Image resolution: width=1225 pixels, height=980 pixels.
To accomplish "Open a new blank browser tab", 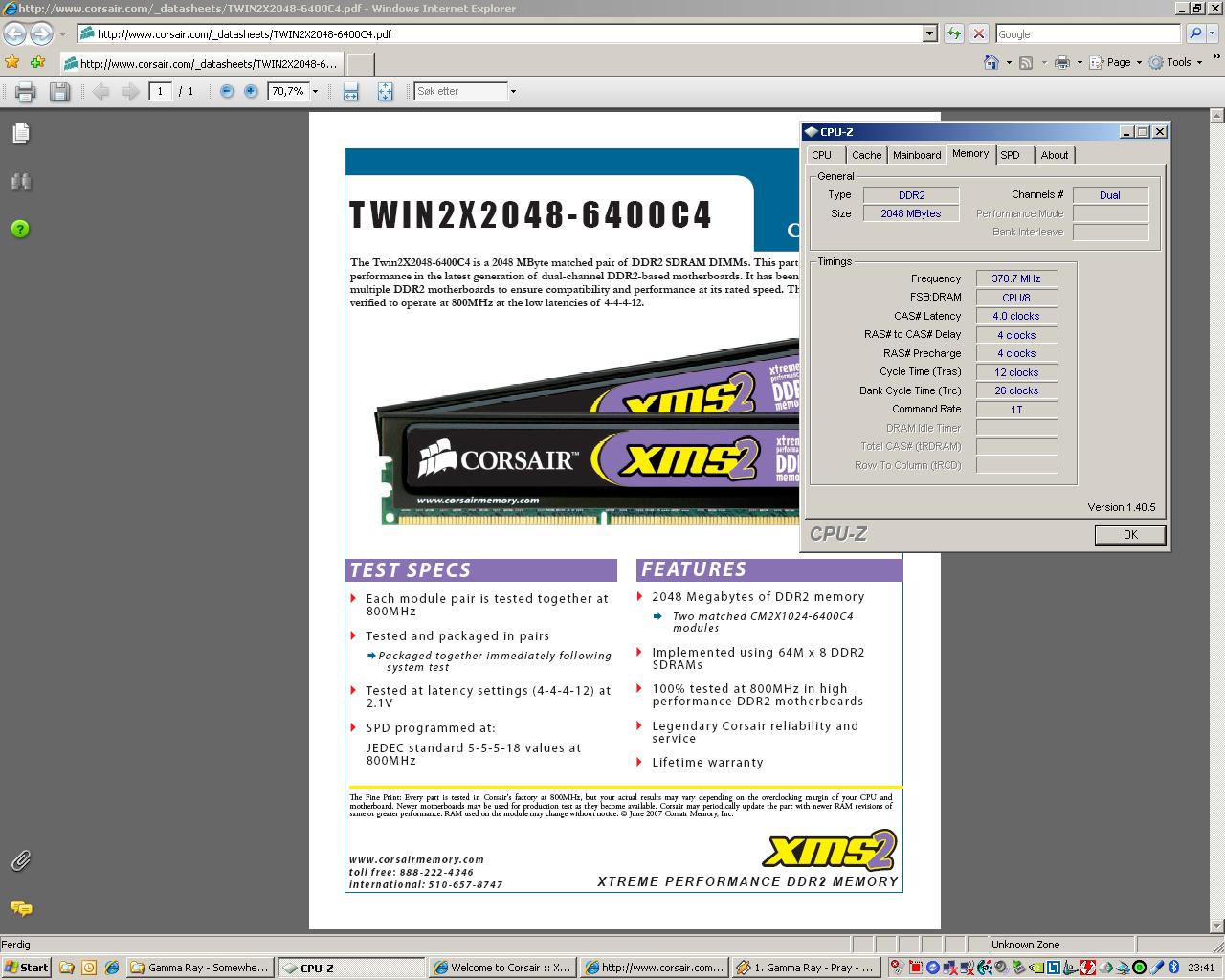I will 359,64.
